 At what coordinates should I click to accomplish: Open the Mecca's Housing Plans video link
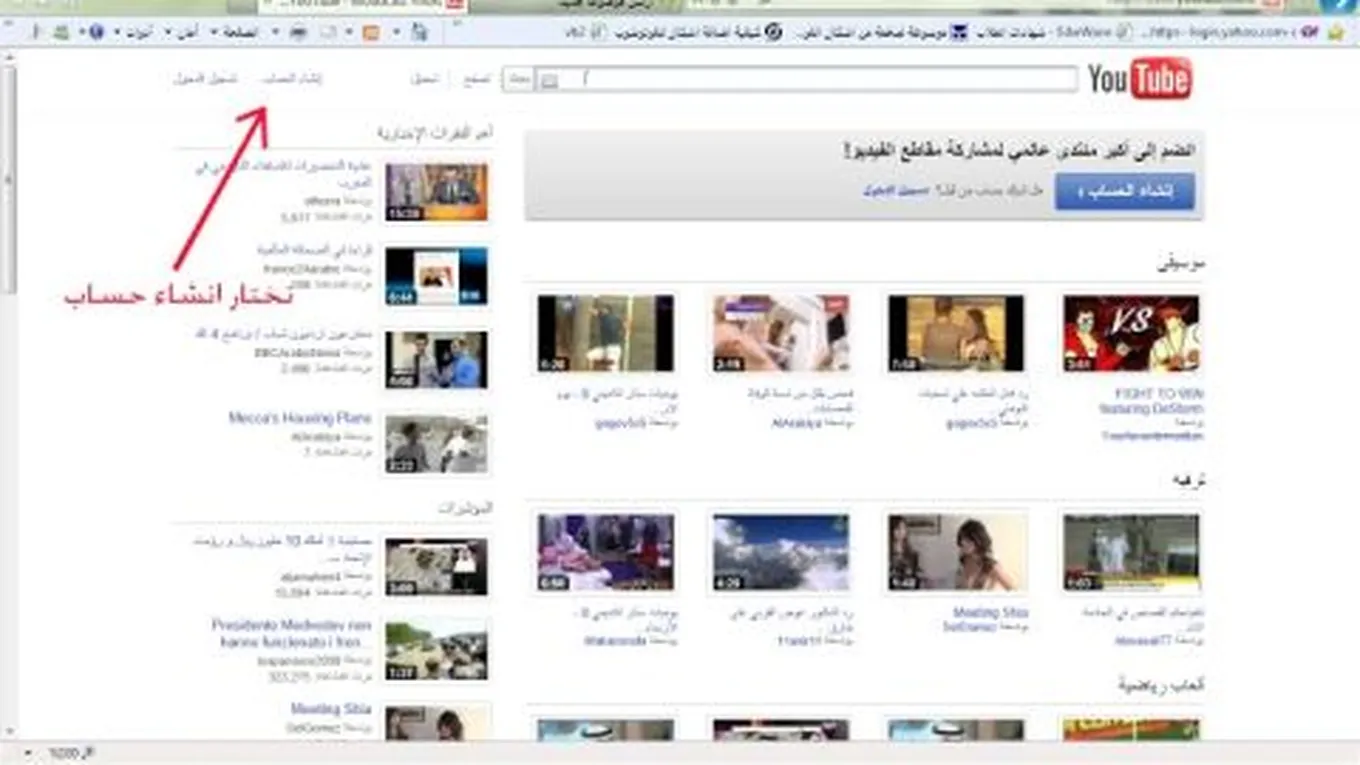(x=300, y=419)
